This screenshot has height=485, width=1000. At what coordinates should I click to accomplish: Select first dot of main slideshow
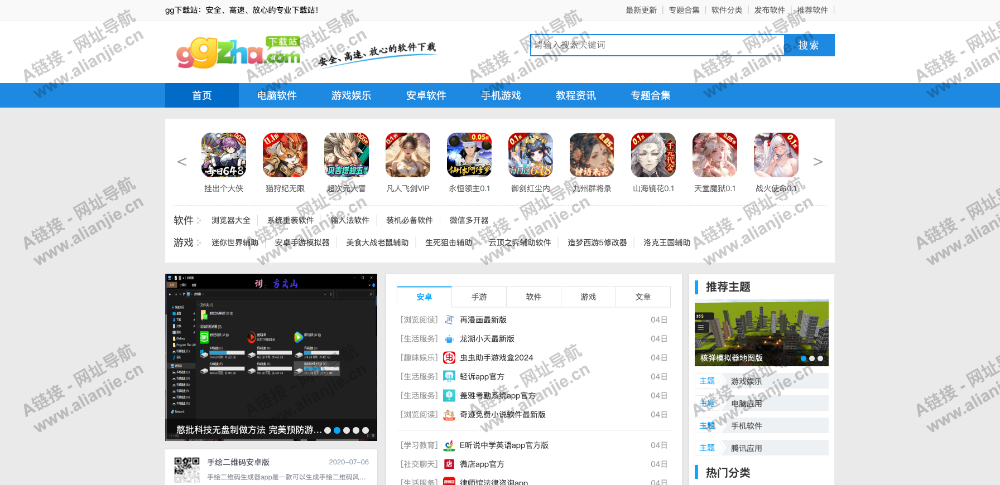tap(327, 431)
